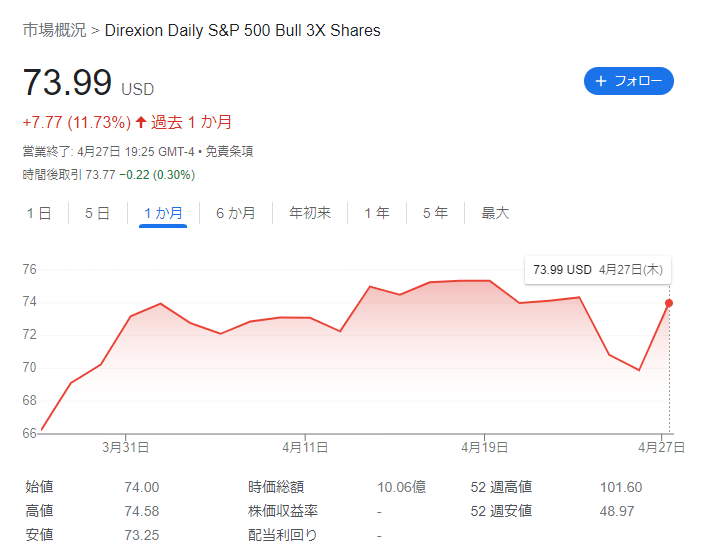Select the 1か月 range tab
This screenshot has width=705, height=550.
[x=163, y=213]
